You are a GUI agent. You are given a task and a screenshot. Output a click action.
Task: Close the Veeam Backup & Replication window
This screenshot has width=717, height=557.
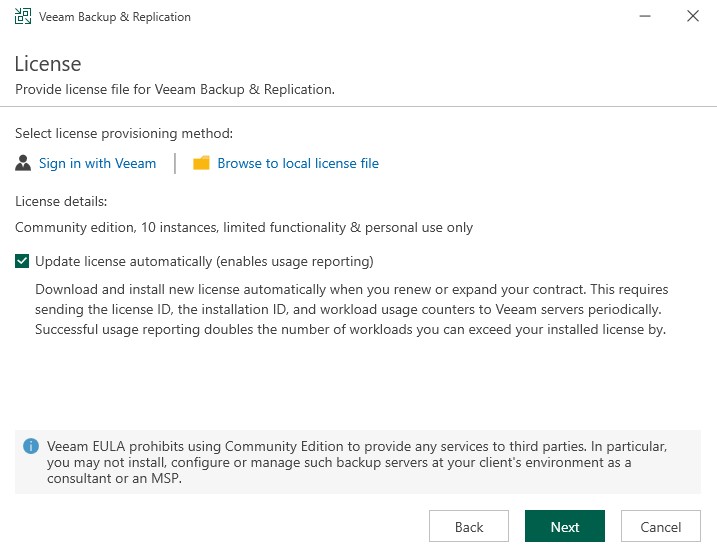[692, 17]
